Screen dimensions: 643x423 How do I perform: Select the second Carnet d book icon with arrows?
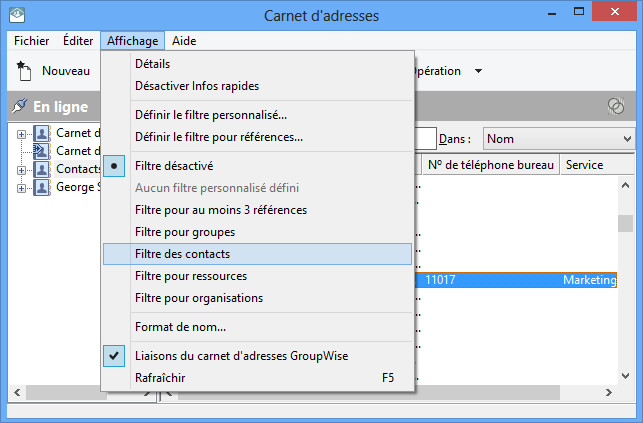[x=42, y=151]
